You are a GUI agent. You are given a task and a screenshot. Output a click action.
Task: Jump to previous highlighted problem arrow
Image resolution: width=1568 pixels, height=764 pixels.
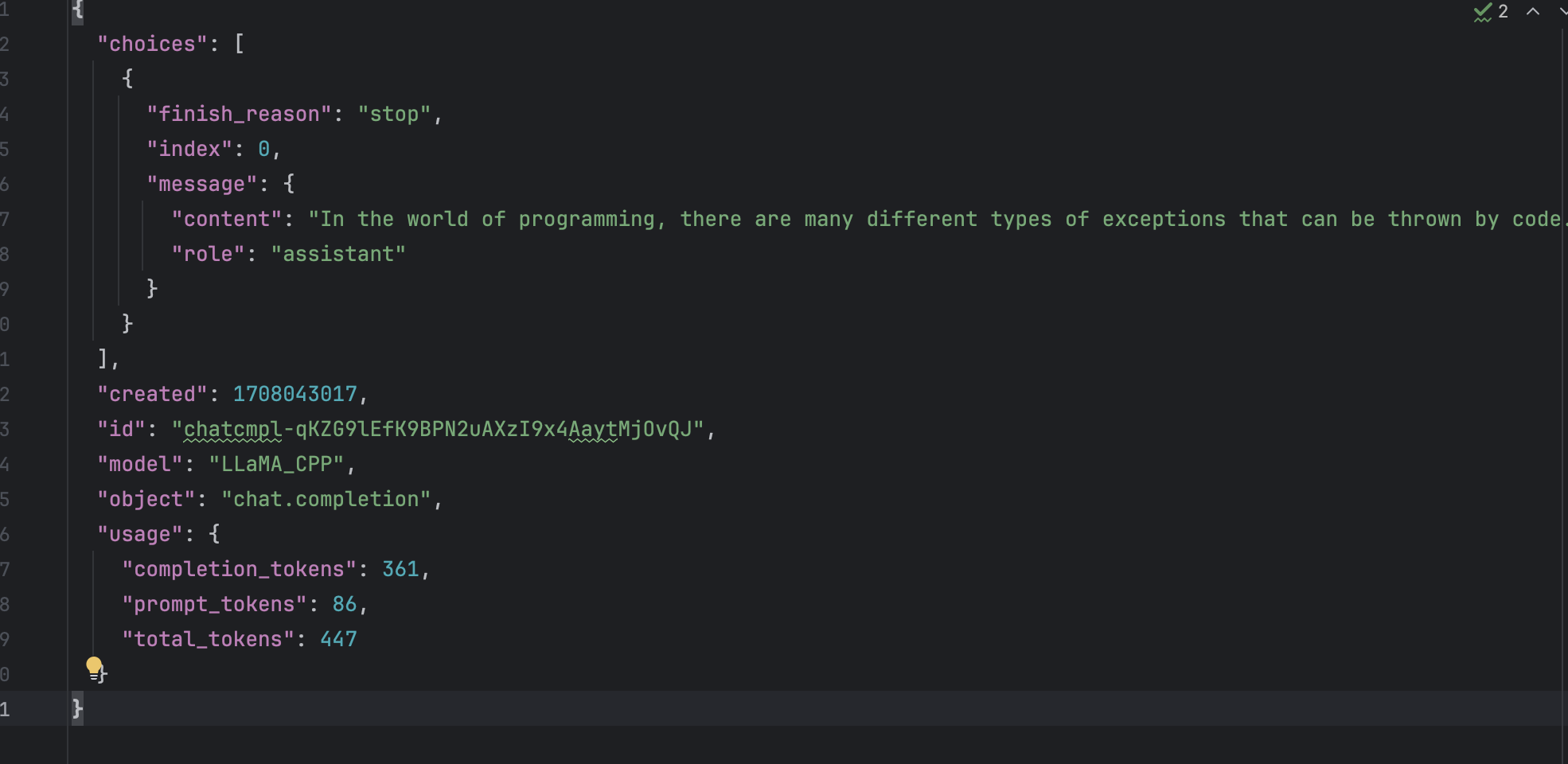1533,12
